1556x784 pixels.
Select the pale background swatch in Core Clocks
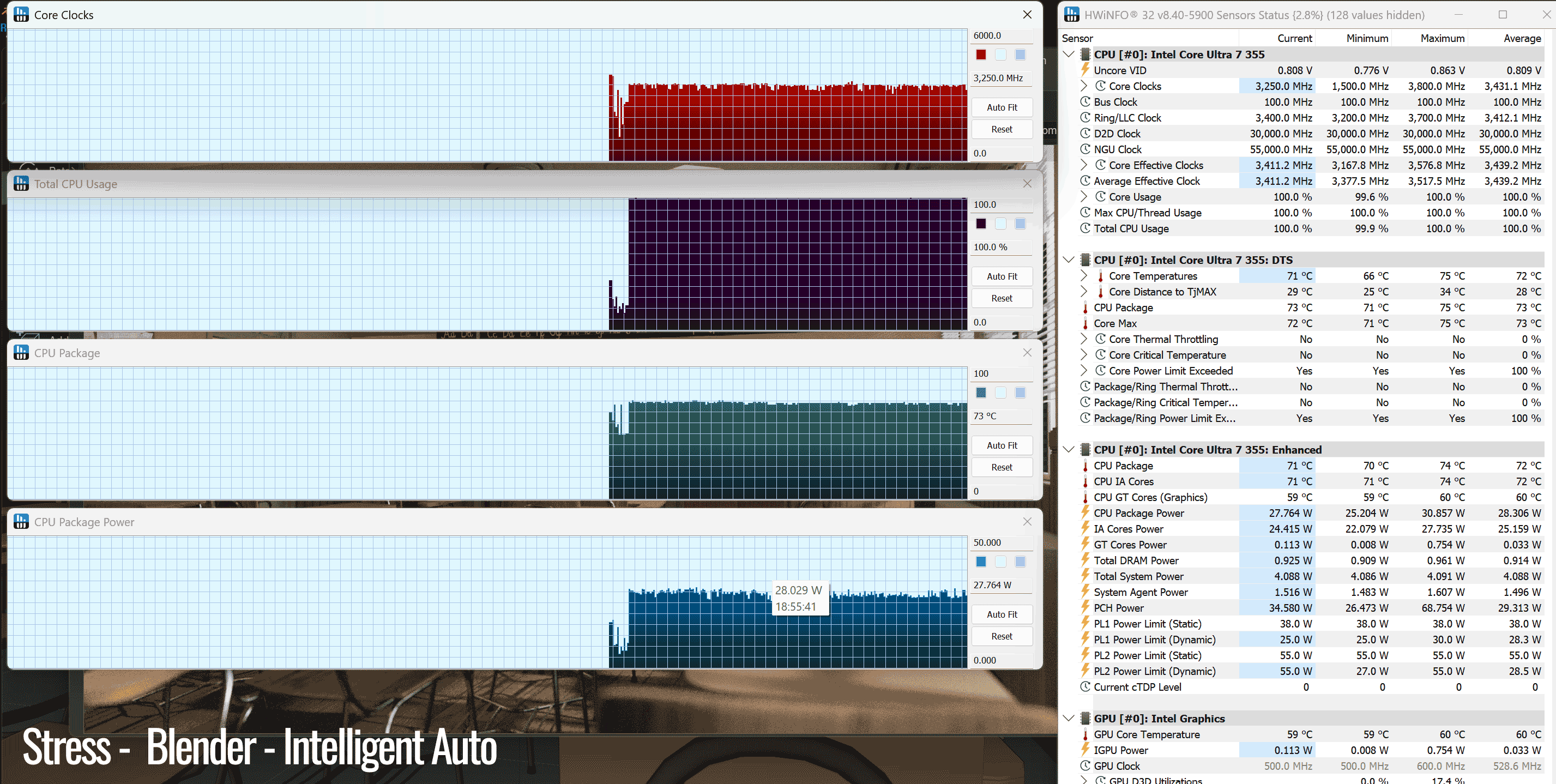(1000, 55)
